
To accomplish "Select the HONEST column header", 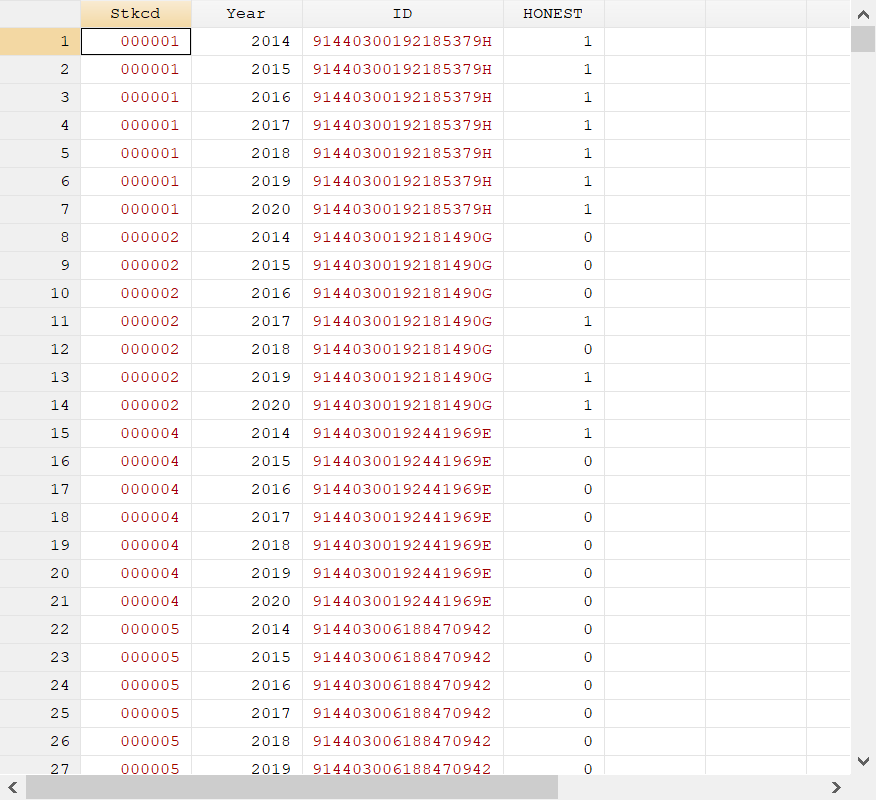I will coord(554,14).
